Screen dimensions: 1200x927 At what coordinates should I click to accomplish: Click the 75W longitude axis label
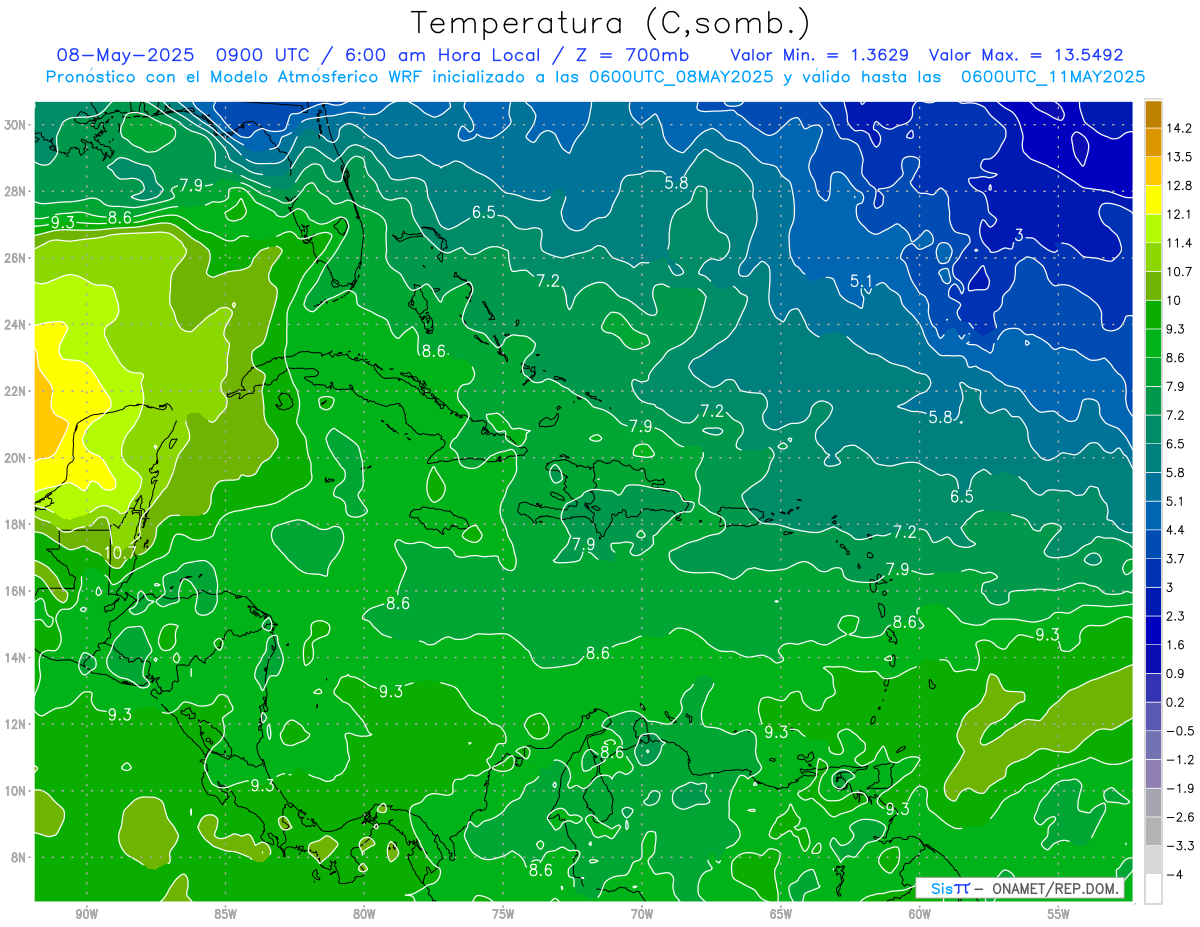[503, 914]
